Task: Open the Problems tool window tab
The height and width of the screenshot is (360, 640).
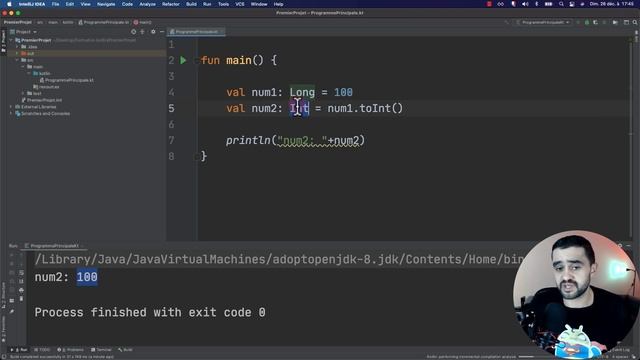Action: tap(71, 350)
